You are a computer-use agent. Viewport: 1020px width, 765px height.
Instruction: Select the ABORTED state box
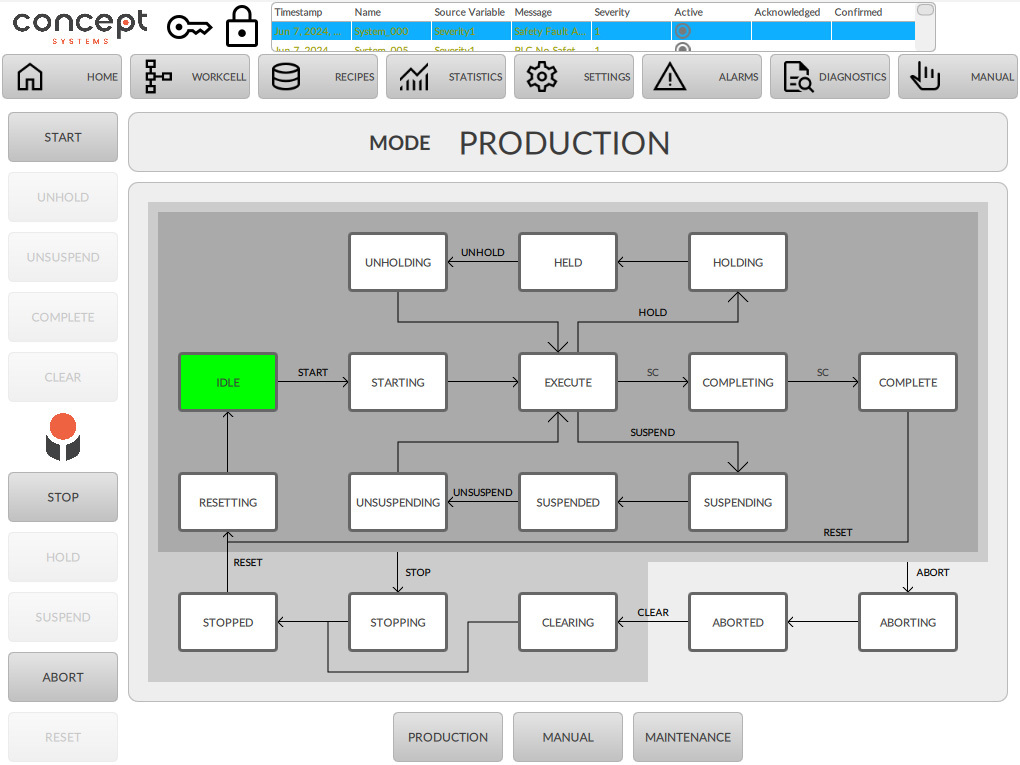coord(738,622)
